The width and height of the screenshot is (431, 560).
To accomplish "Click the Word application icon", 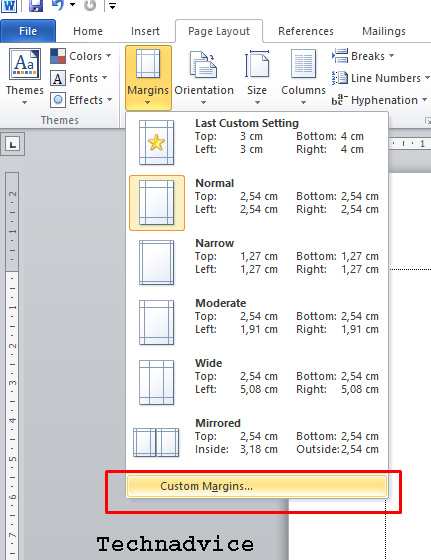I will 9,6.
